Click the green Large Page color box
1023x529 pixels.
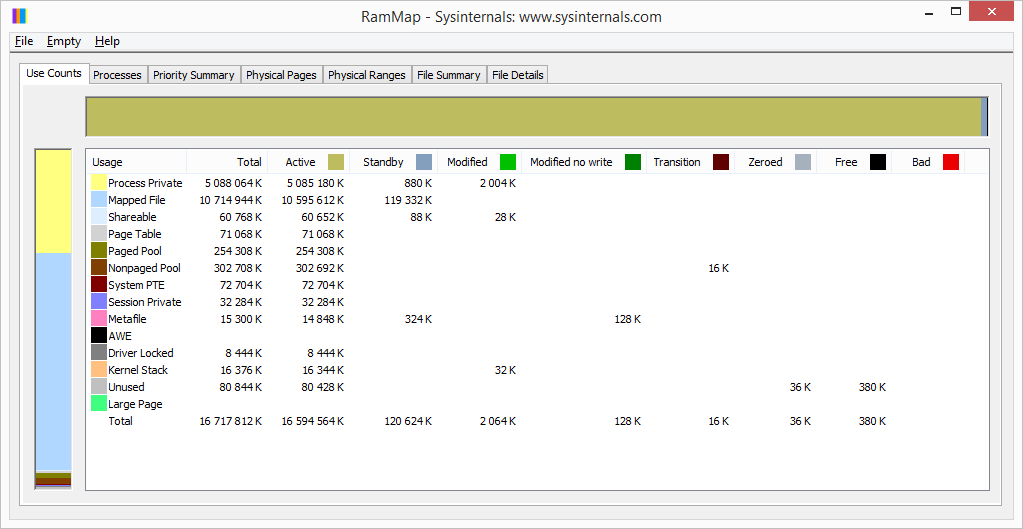click(x=99, y=403)
